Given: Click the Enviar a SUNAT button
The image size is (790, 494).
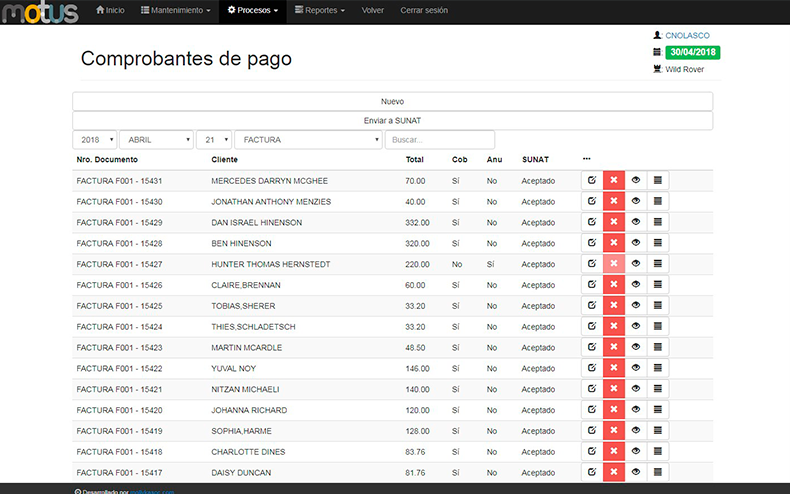Looking at the screenshot, I should (x=392, y=120).
